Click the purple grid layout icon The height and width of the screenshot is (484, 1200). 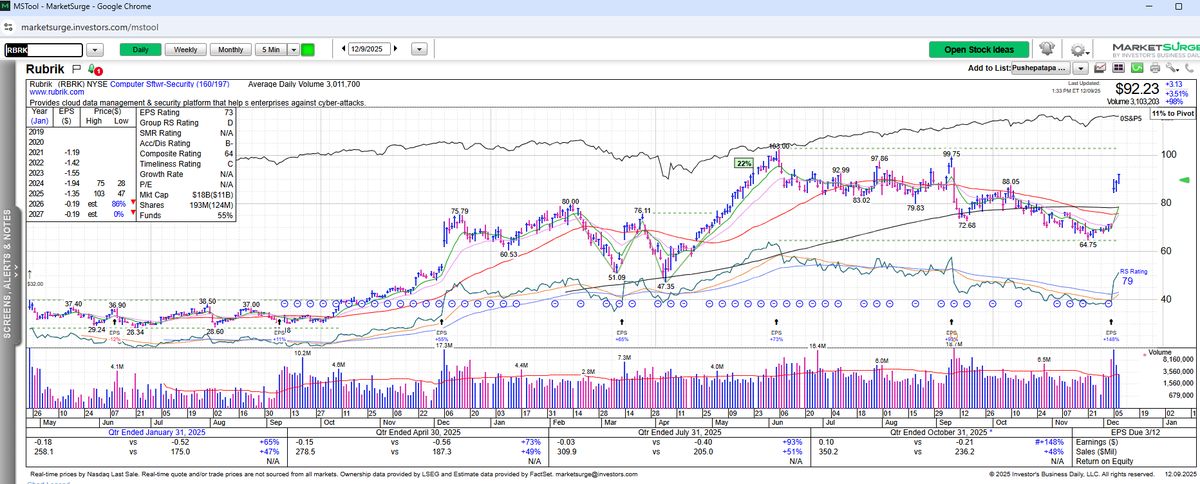[1118, 68]
